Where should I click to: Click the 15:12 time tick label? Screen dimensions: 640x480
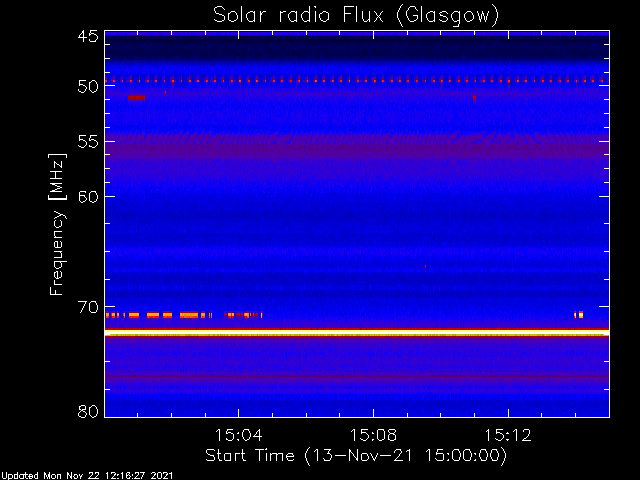[508, 435]
